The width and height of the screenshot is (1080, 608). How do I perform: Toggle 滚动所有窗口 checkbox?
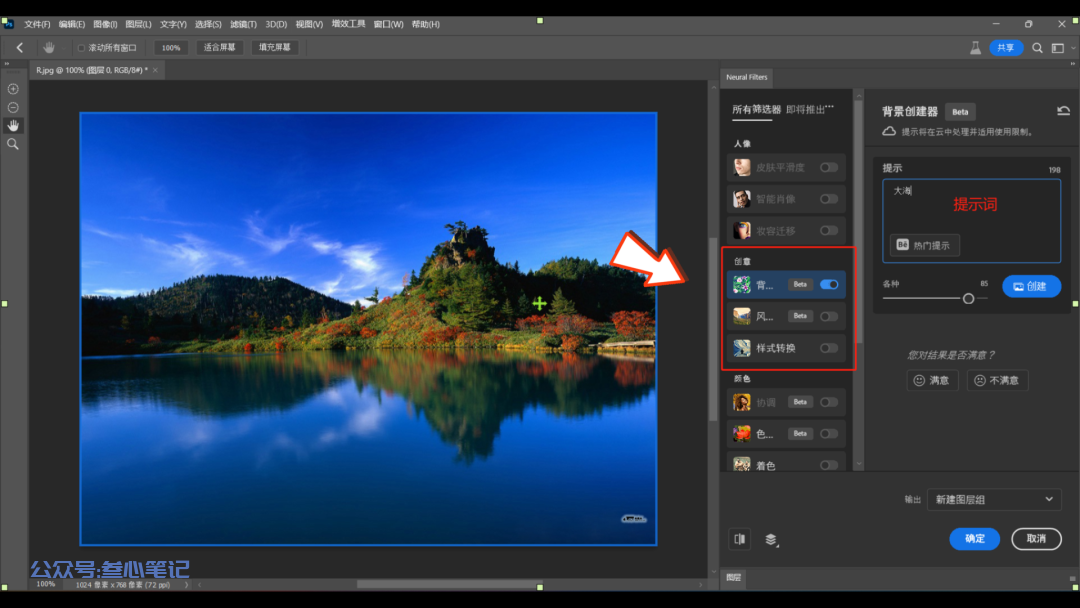81,48
